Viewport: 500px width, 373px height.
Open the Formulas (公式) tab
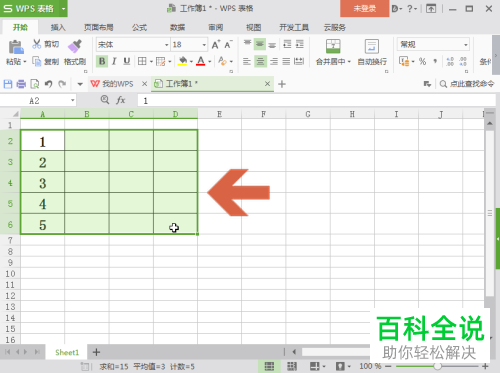pyautogui.click(x=139, y=27)
